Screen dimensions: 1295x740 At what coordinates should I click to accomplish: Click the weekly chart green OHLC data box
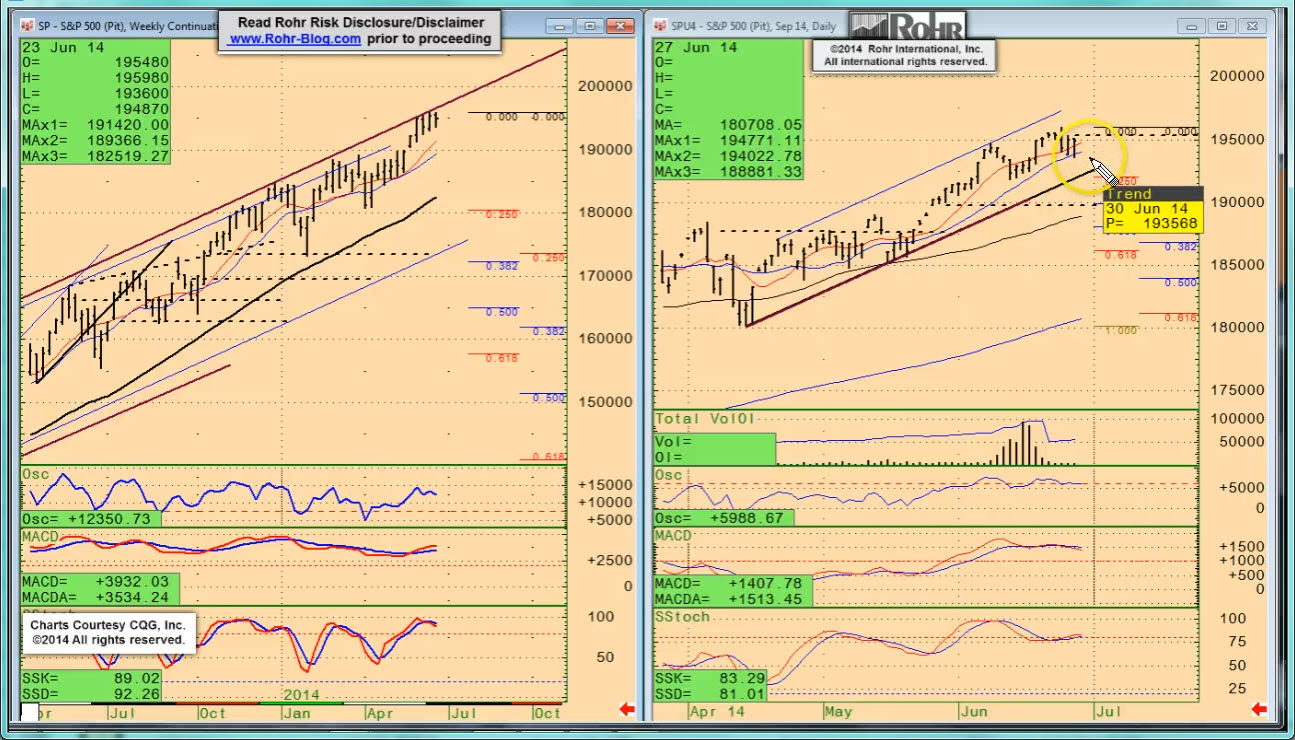coord(96,101)
